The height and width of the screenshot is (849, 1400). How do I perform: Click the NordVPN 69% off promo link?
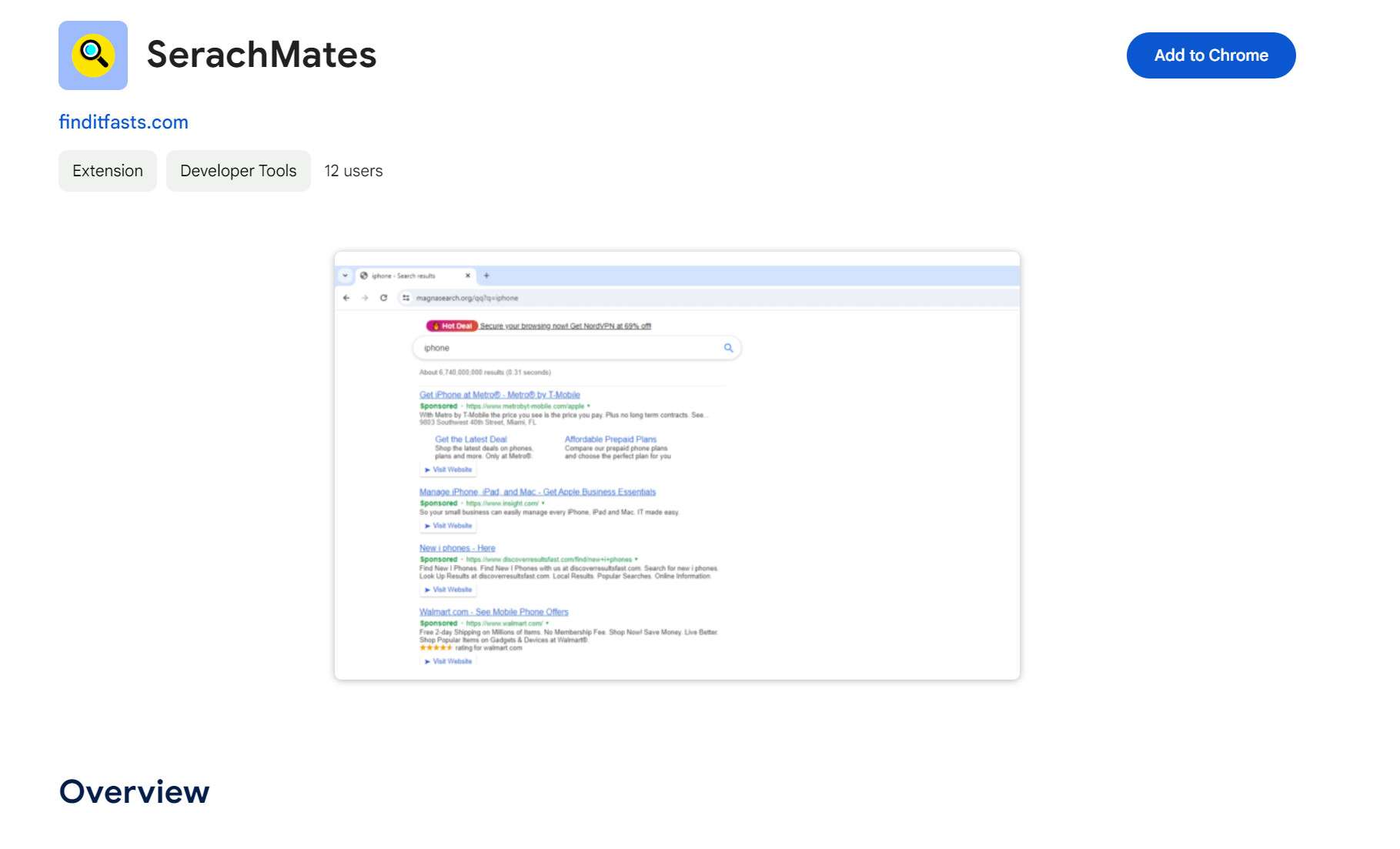click(x=566, y=326)
